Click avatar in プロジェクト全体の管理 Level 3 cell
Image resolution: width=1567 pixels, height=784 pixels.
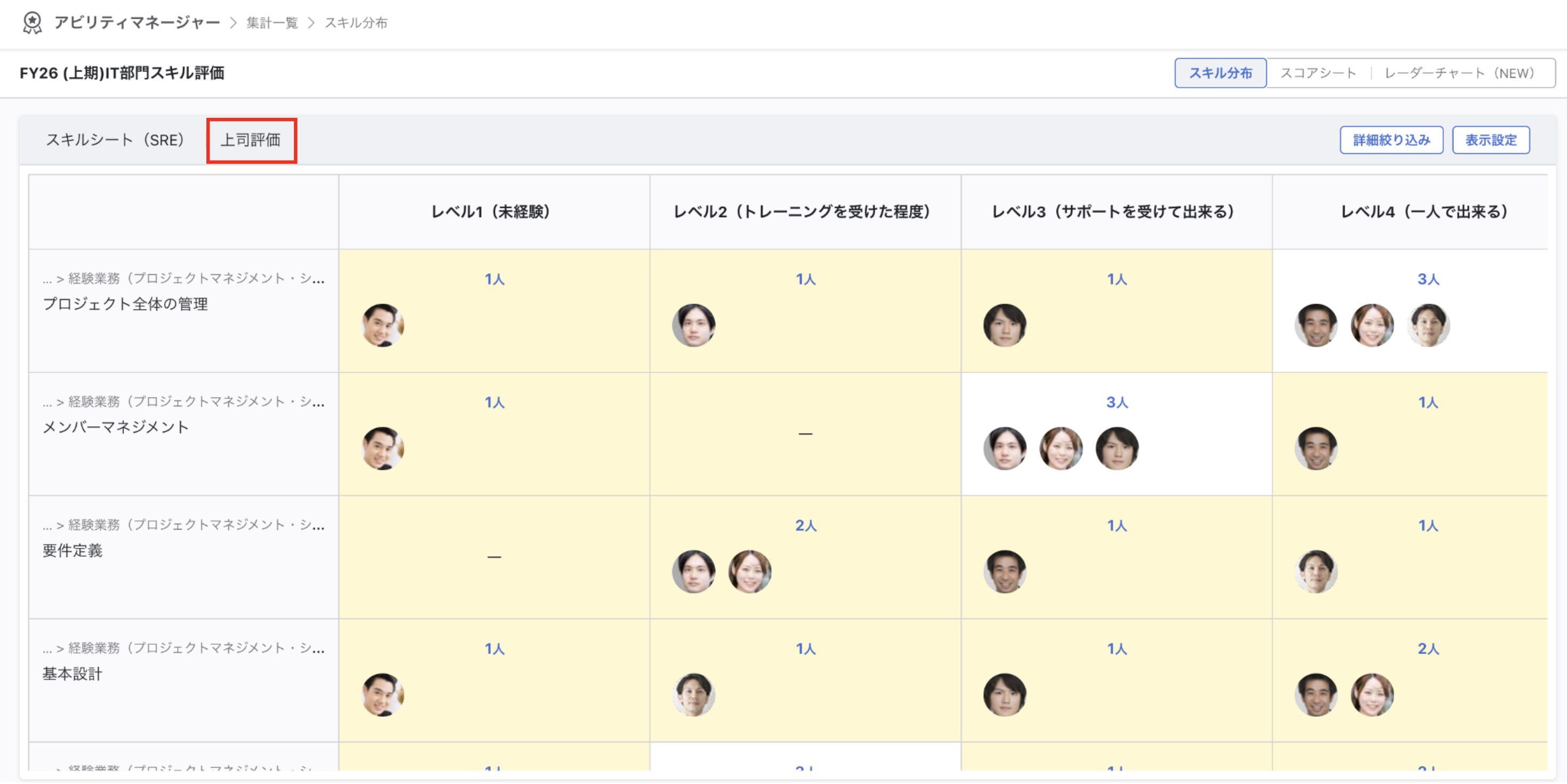click(x=1005, y=325)
